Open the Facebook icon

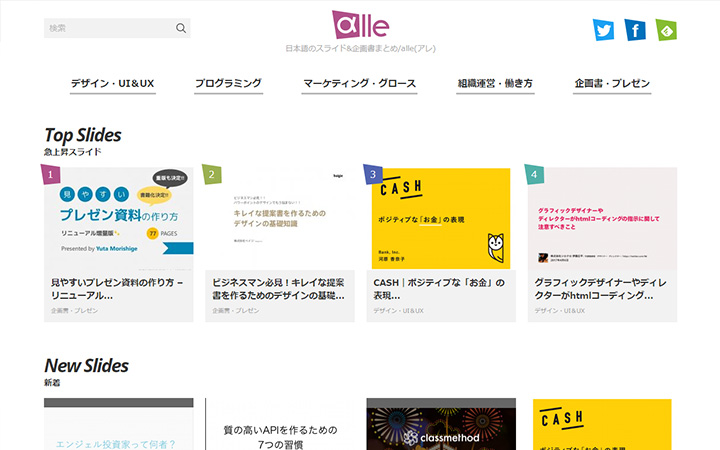634,30
